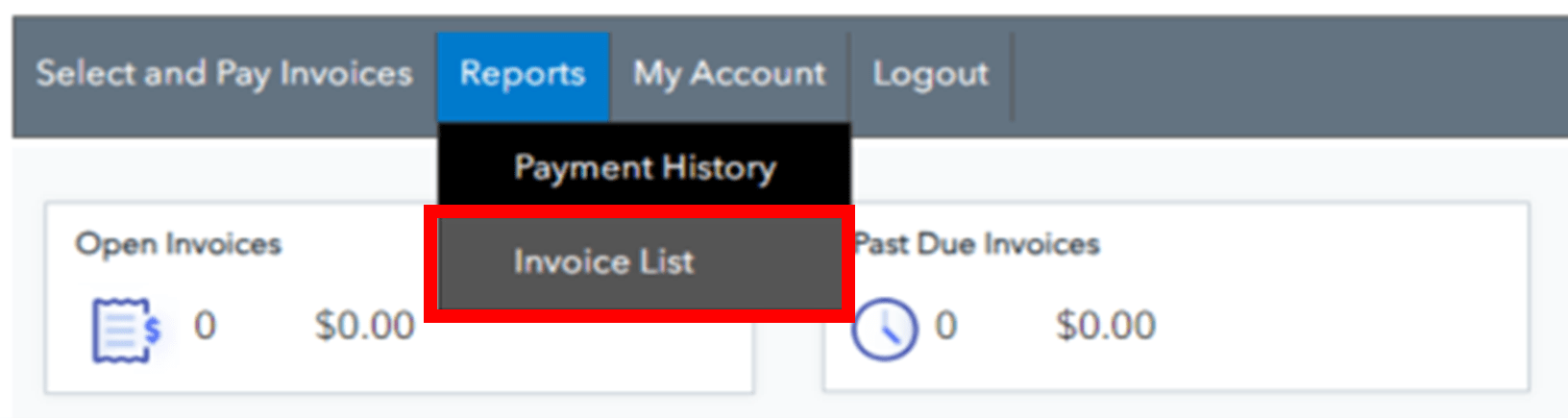Viewport: 1568px width, 418px height.
Task: Click the open invoices count of 0
Action: tap(205, 326)
